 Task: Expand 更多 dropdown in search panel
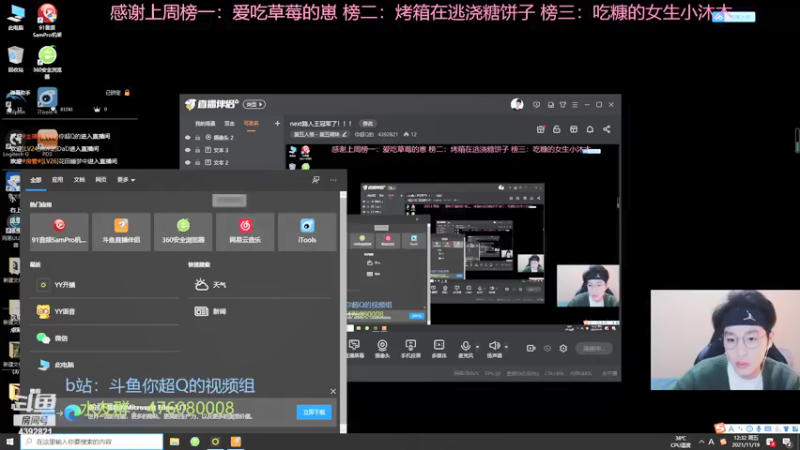126,180
